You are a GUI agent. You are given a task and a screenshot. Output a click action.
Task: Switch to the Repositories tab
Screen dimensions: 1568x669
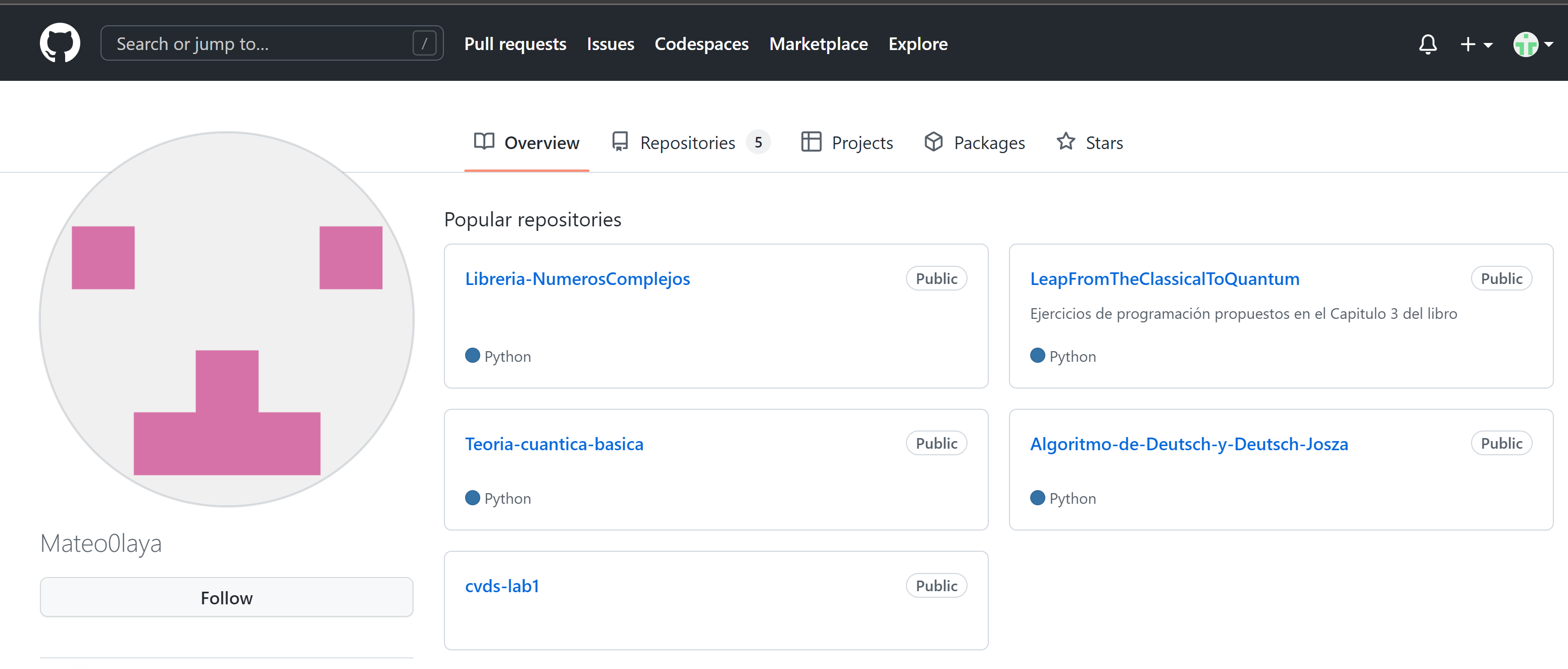click(688, 142)
